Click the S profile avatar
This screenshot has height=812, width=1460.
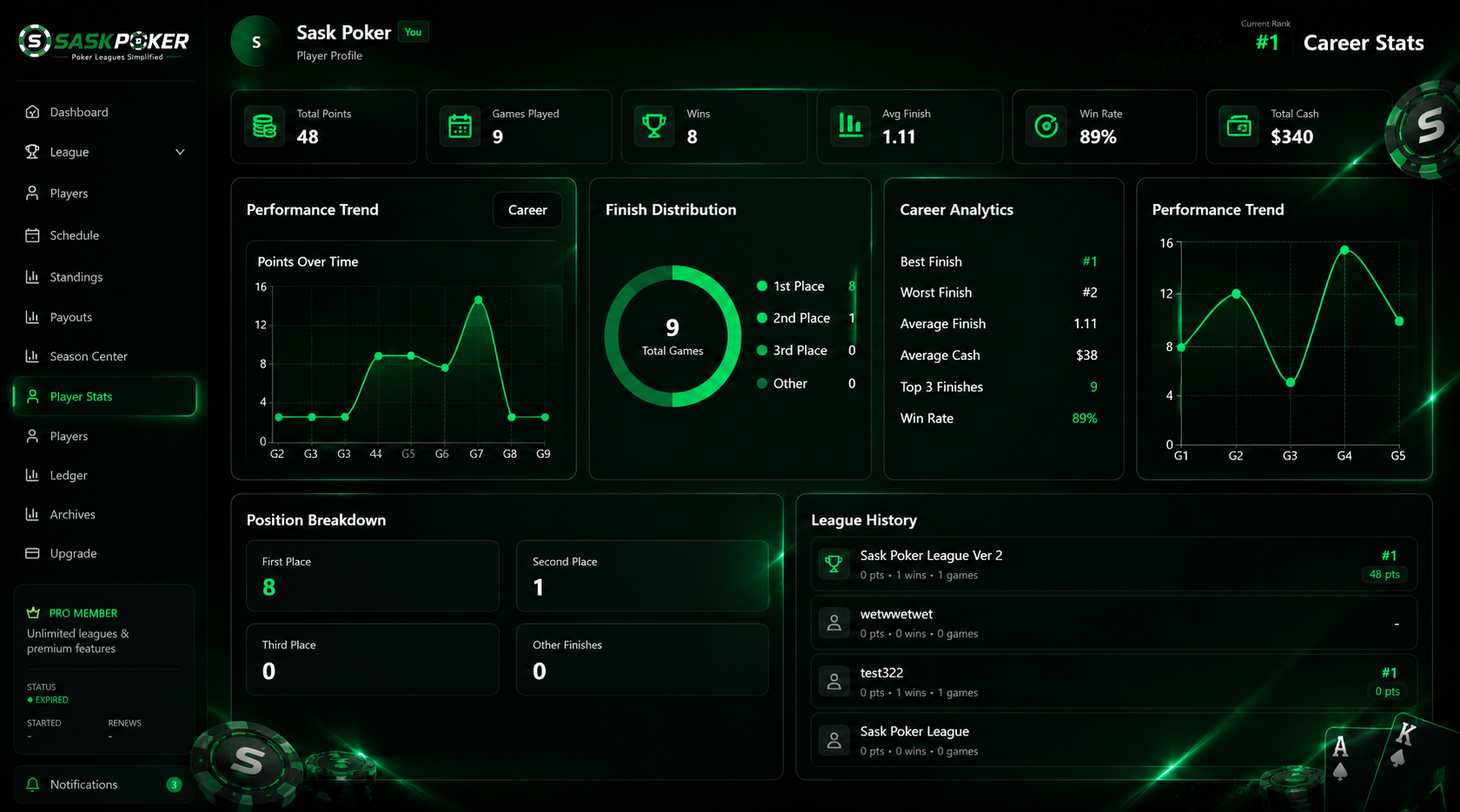click(256, 42)
